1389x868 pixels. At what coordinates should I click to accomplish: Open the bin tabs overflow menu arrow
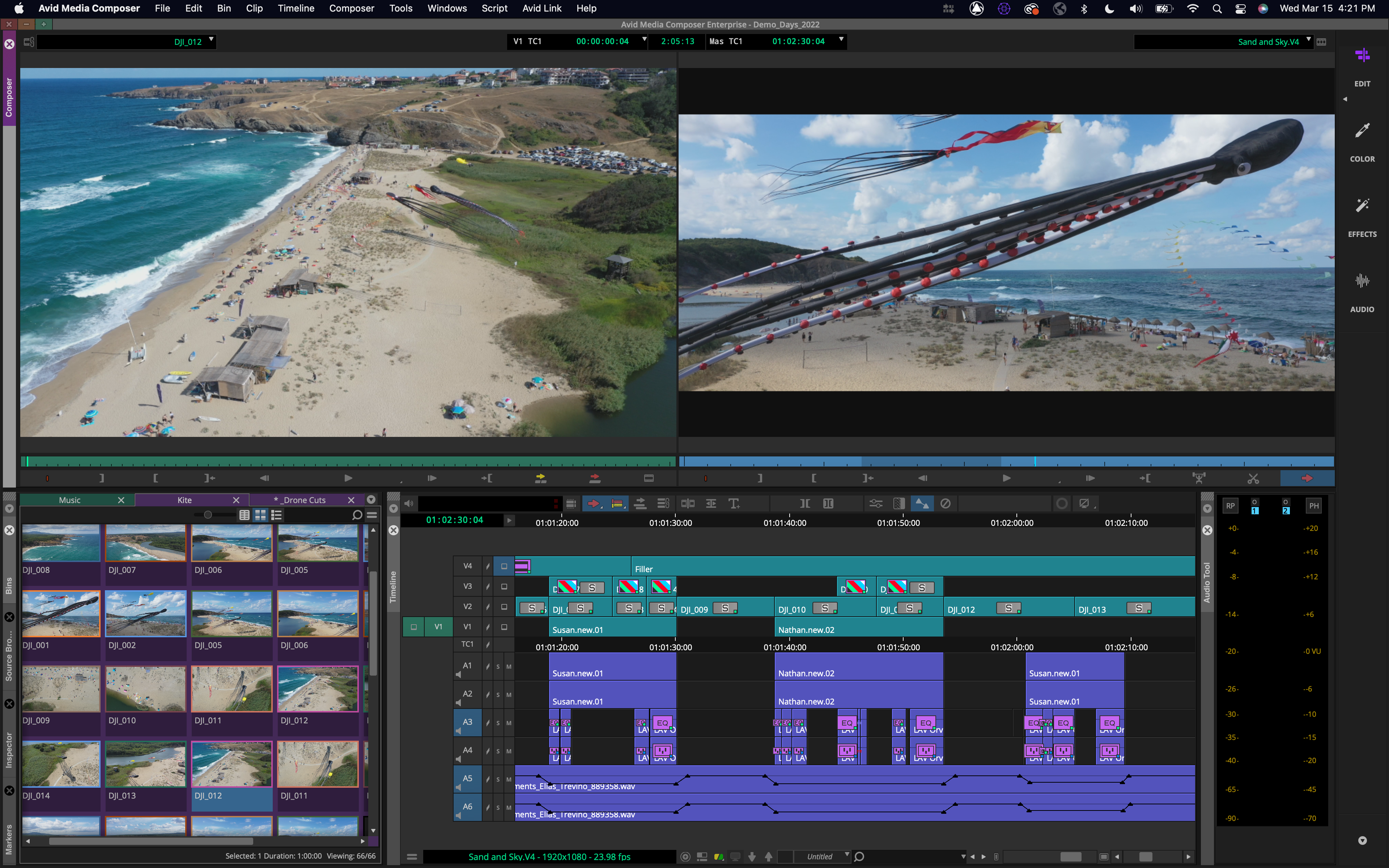371,499
